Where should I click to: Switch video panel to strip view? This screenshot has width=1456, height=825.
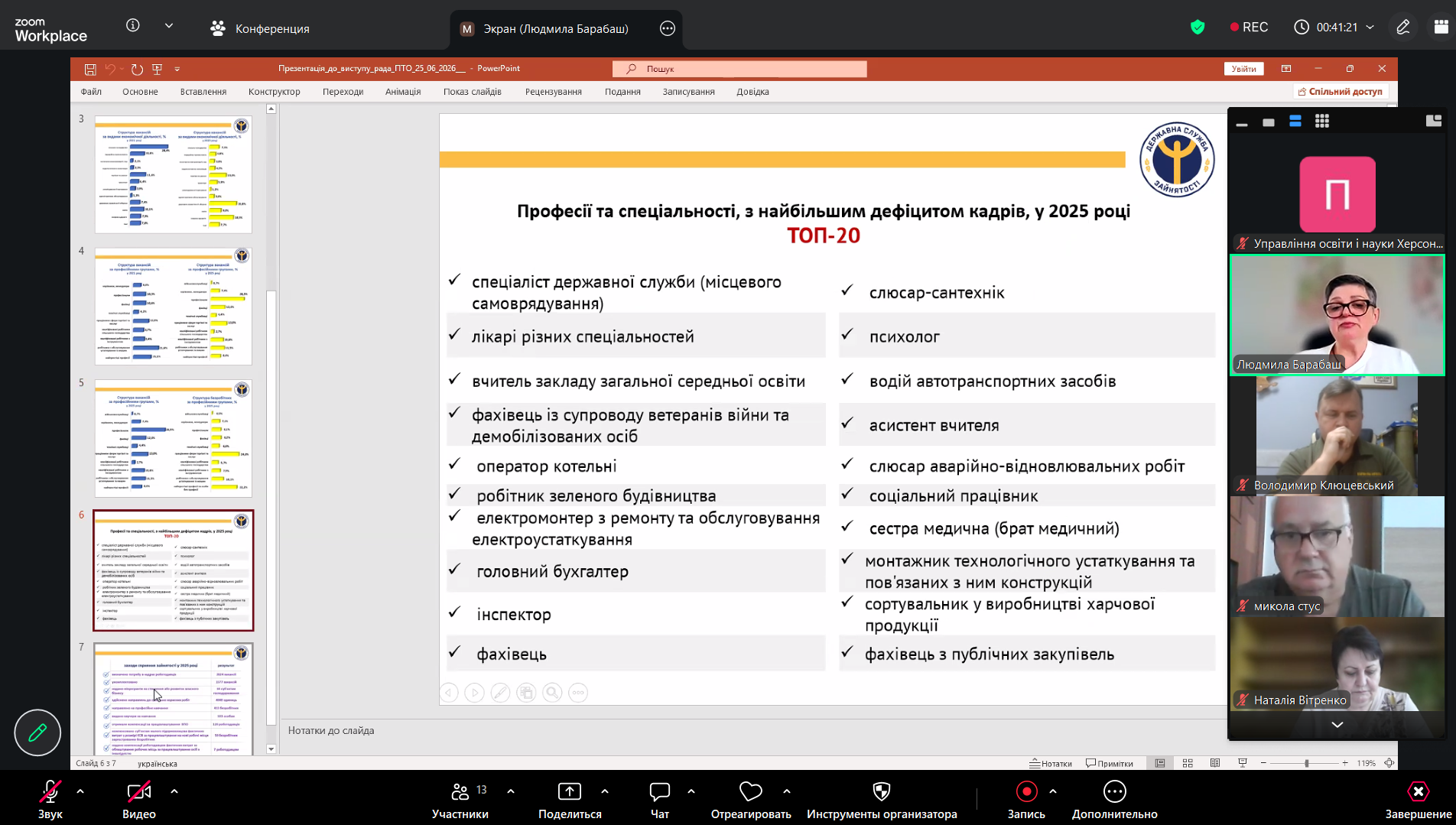(1295, 121)
